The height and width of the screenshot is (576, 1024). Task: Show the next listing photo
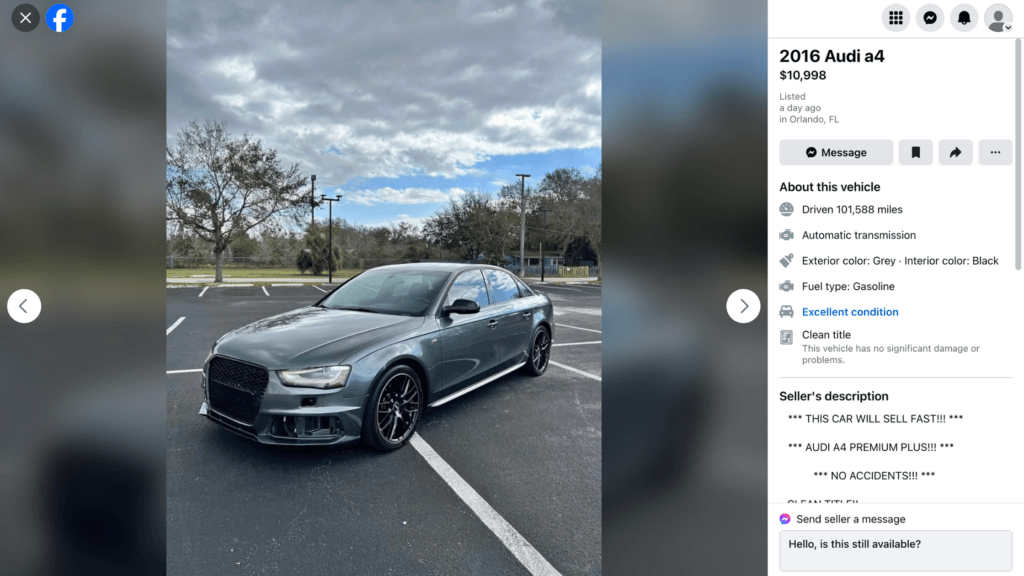[x=743, y=306]
